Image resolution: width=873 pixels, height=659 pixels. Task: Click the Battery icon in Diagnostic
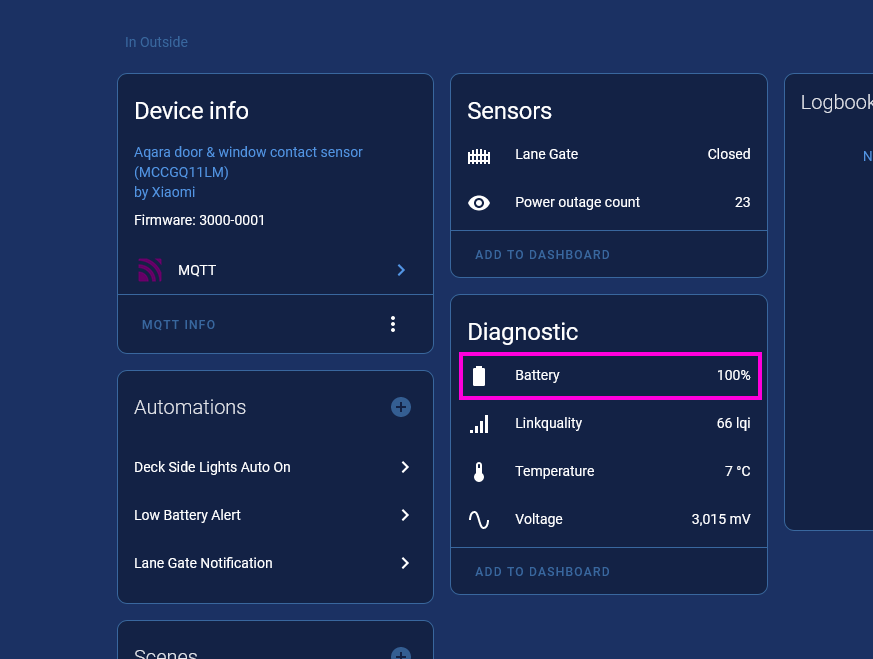(x=479, y=376)
